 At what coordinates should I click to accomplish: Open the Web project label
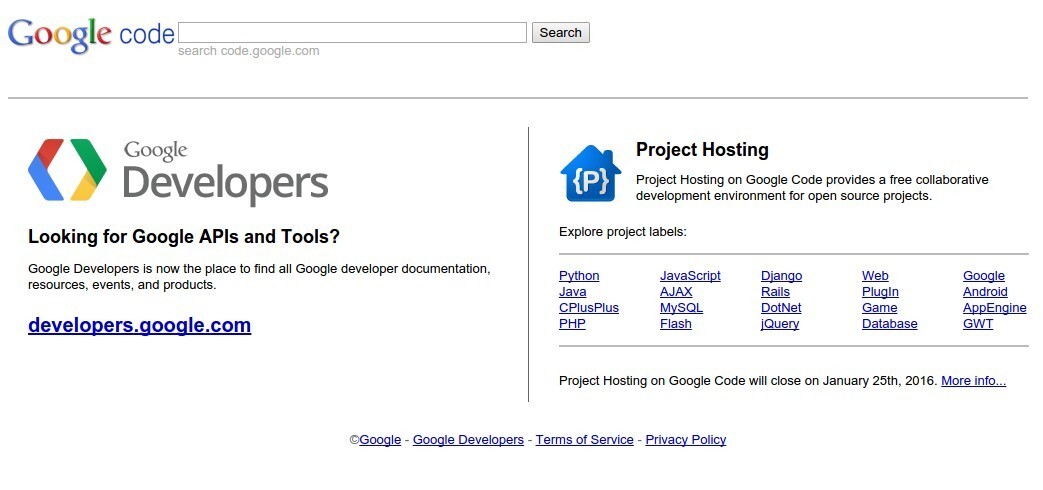pyautogui.click(x=875, y=276)
